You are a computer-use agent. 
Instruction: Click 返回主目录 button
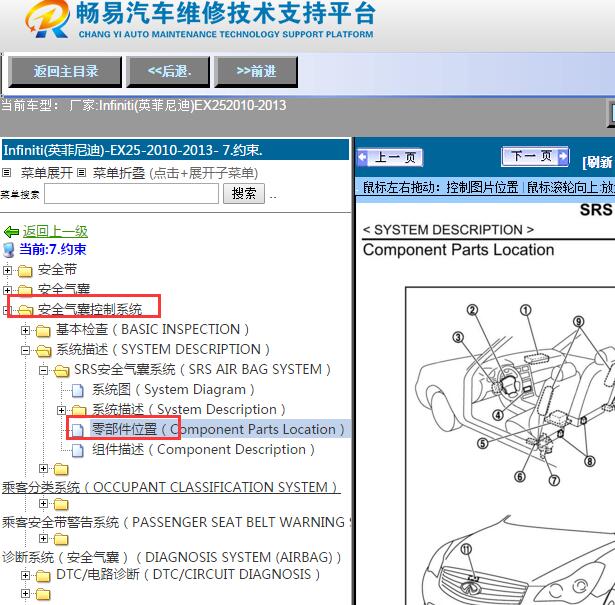[x=65, y=71]
